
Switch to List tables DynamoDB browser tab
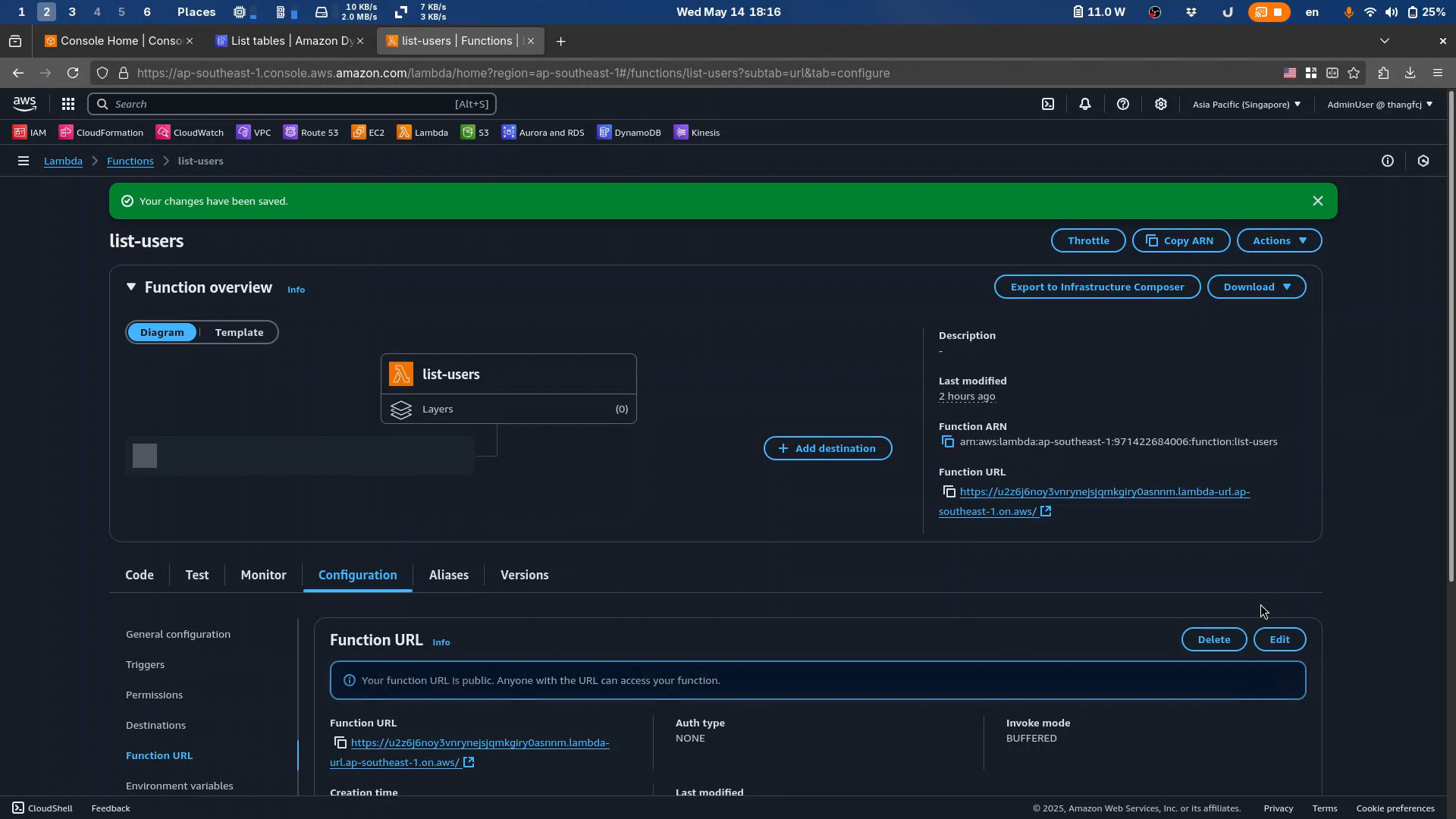[x=289, y=41]
